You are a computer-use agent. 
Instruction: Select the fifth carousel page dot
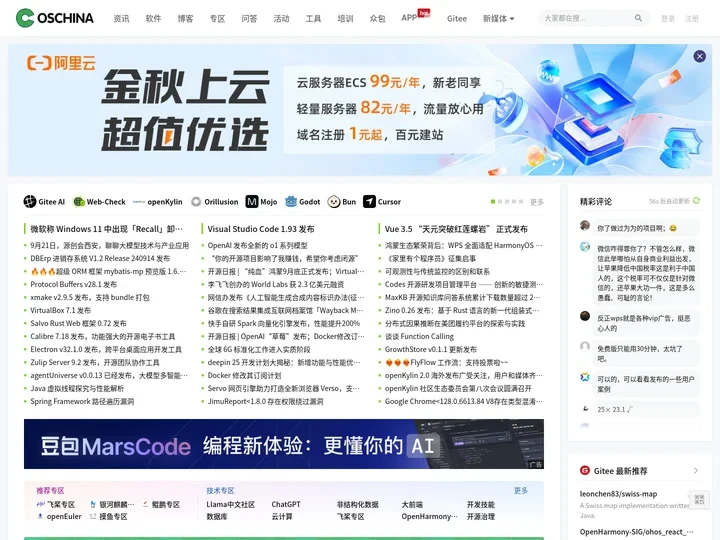[521, 202]
